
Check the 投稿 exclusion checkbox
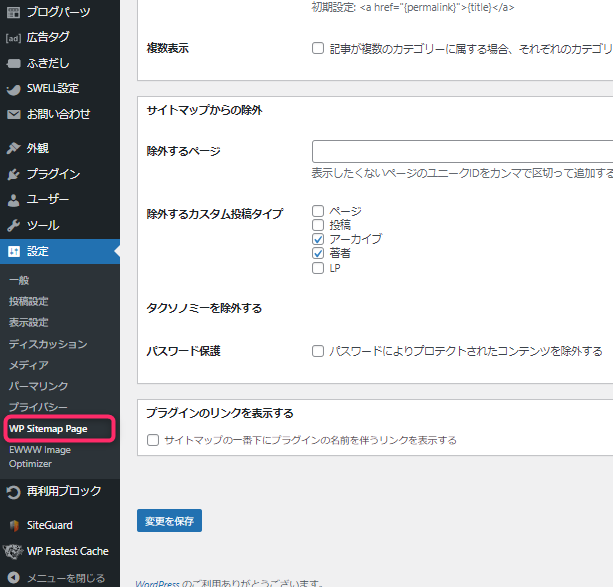click(x=318, y=225)
